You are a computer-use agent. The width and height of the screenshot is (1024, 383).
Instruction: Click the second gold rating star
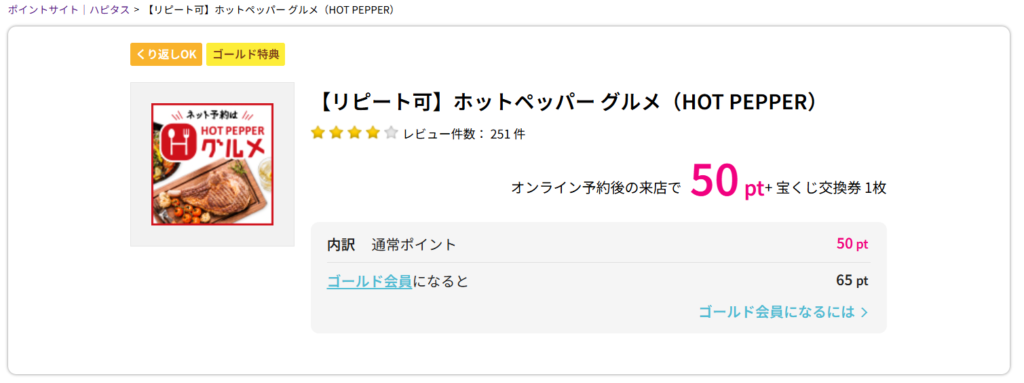(x=336, y=134)
